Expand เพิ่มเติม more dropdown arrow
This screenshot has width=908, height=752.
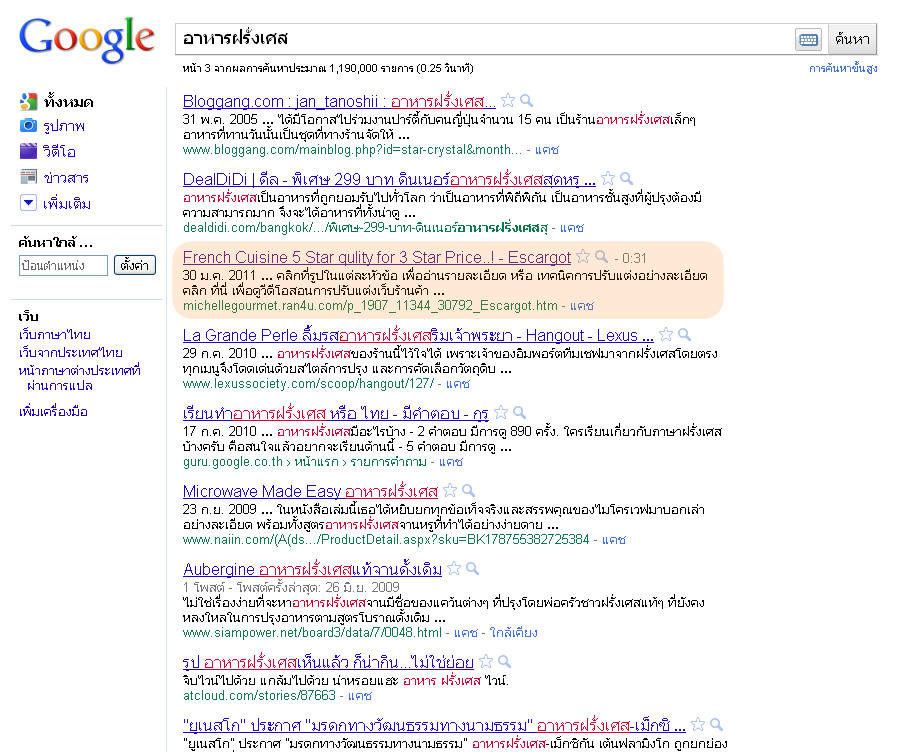[x=28, y=203]
